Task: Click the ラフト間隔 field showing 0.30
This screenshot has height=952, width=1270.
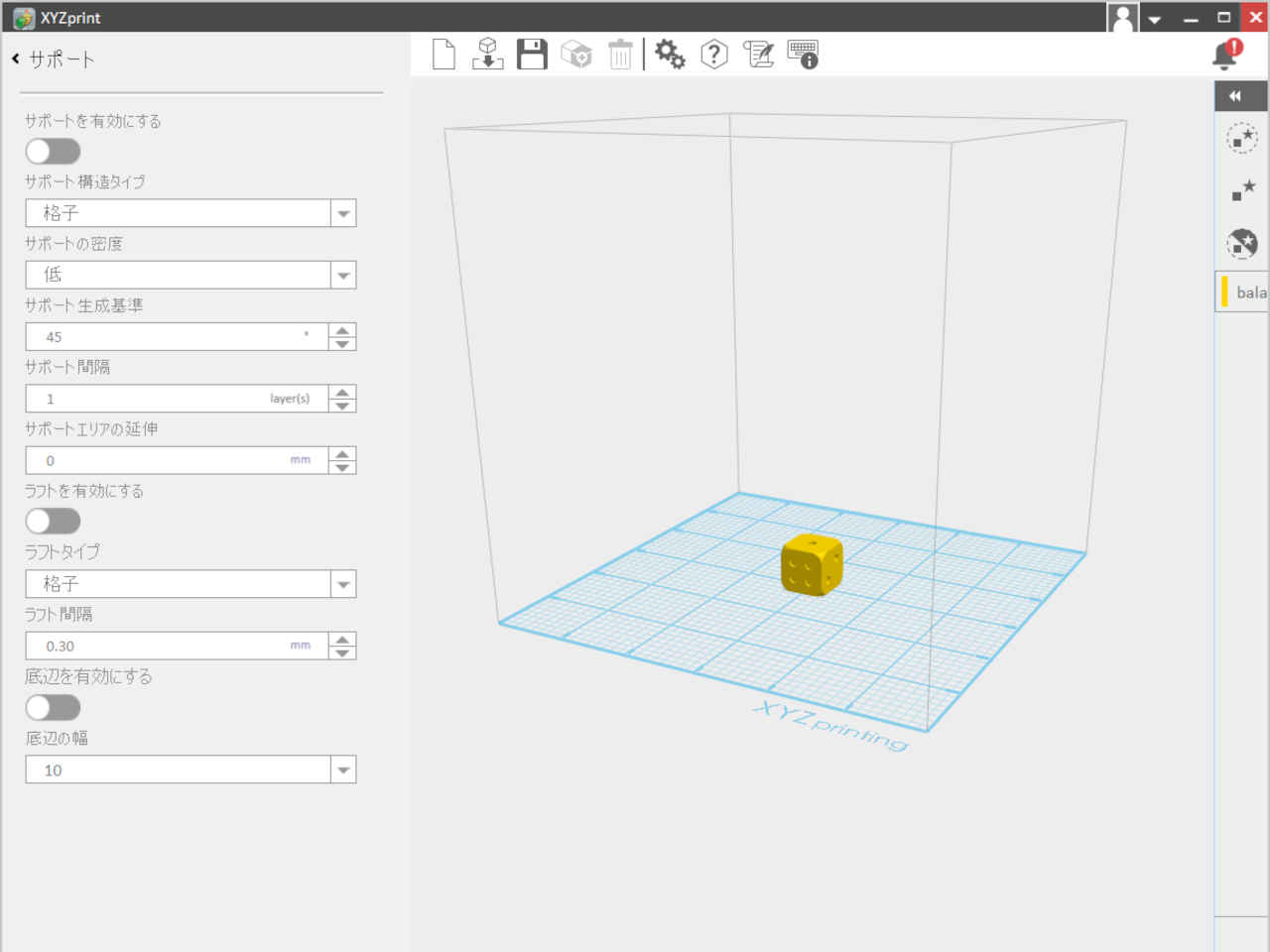Action: 177,646
